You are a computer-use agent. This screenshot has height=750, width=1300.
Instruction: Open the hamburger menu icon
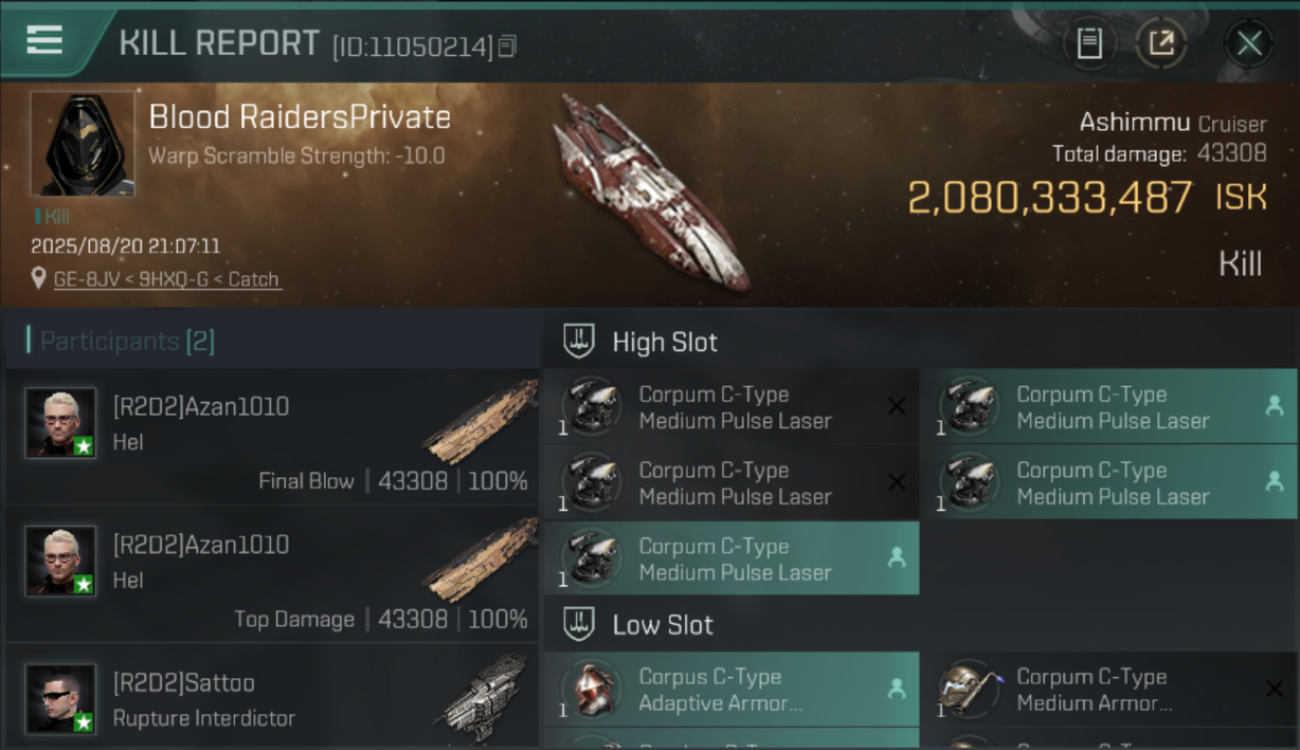coord(44,41)
